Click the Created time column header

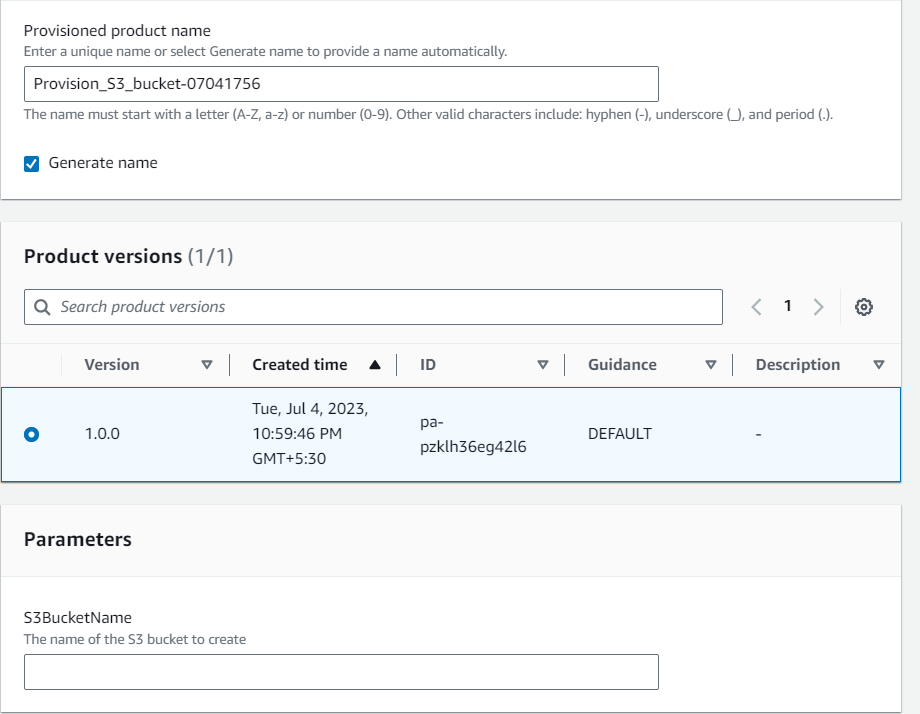[x=299, y=364]
